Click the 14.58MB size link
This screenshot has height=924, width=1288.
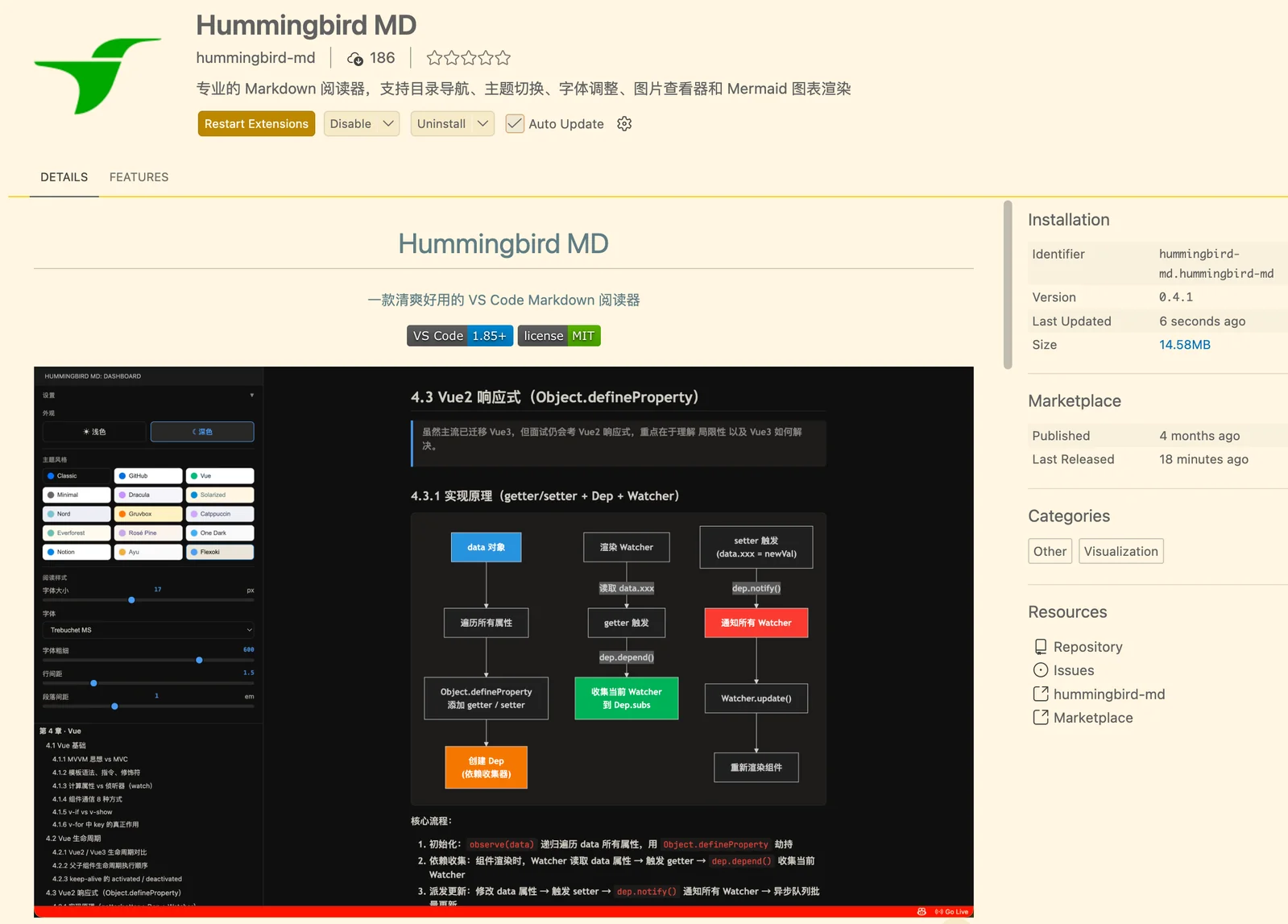1185,345
